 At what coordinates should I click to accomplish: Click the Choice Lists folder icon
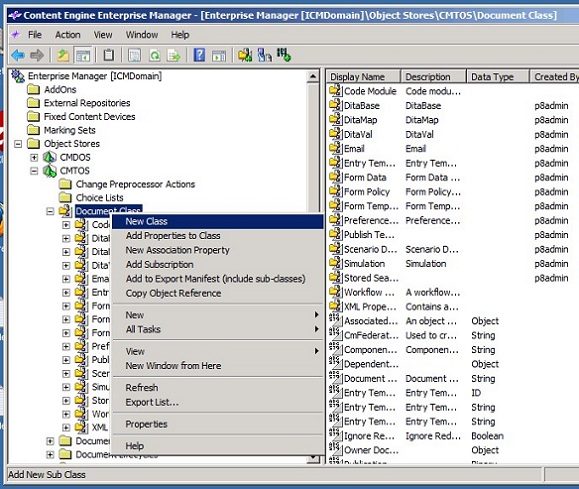pos(65,198)
